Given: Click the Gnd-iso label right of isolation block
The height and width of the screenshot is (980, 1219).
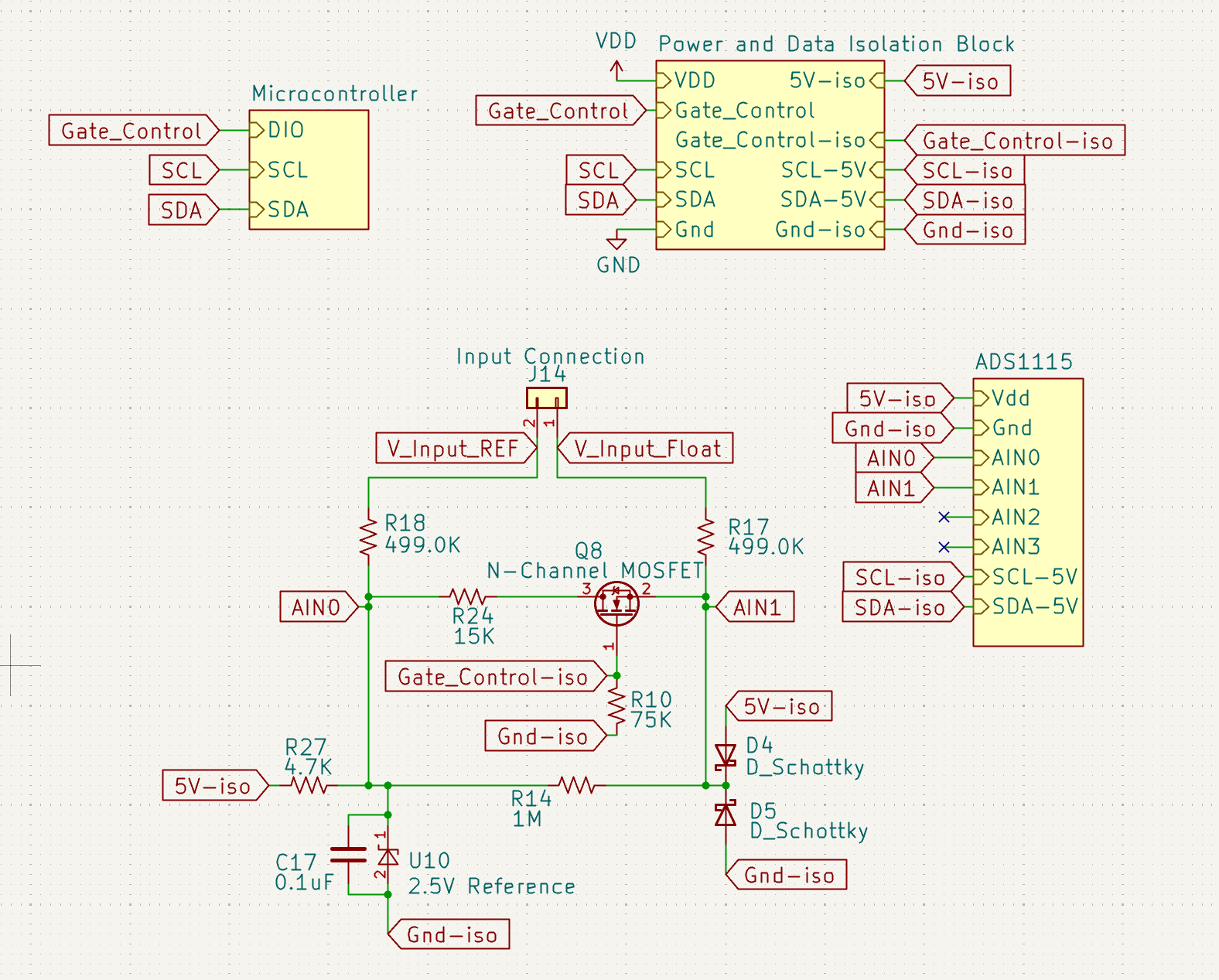Looking at the screenshot, I should point(965,230).
